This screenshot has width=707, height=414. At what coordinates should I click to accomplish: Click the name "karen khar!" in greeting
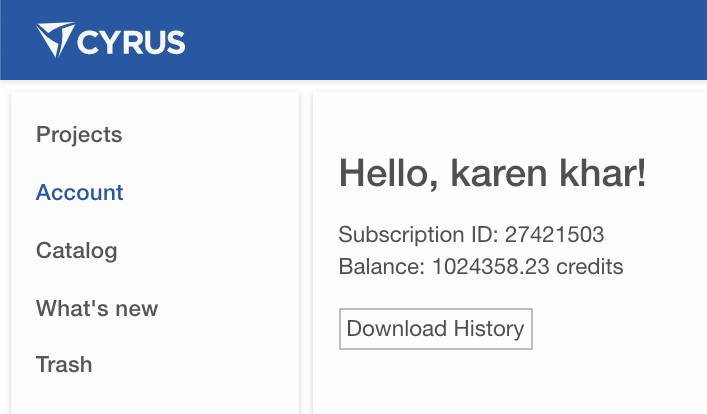click(548, 173)
